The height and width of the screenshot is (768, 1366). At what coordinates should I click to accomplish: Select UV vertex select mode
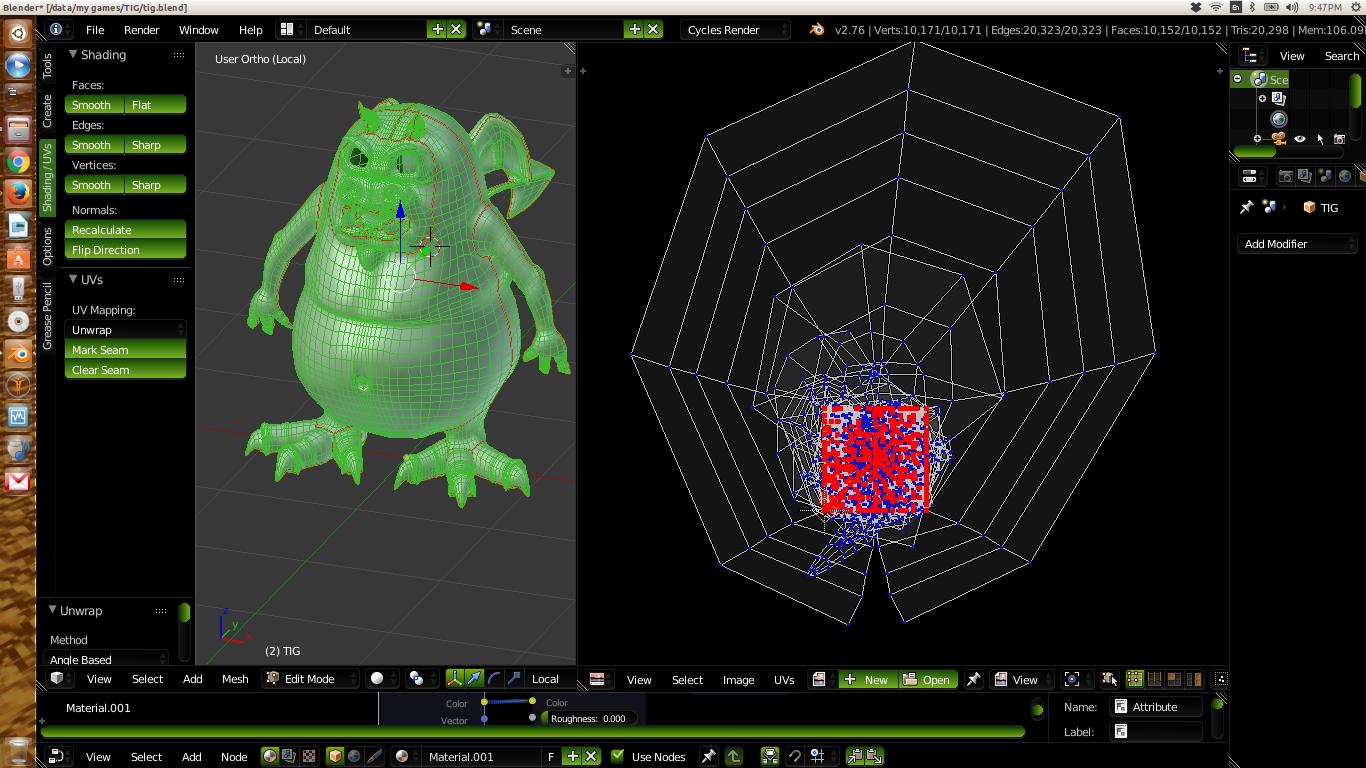[1135, 679]
